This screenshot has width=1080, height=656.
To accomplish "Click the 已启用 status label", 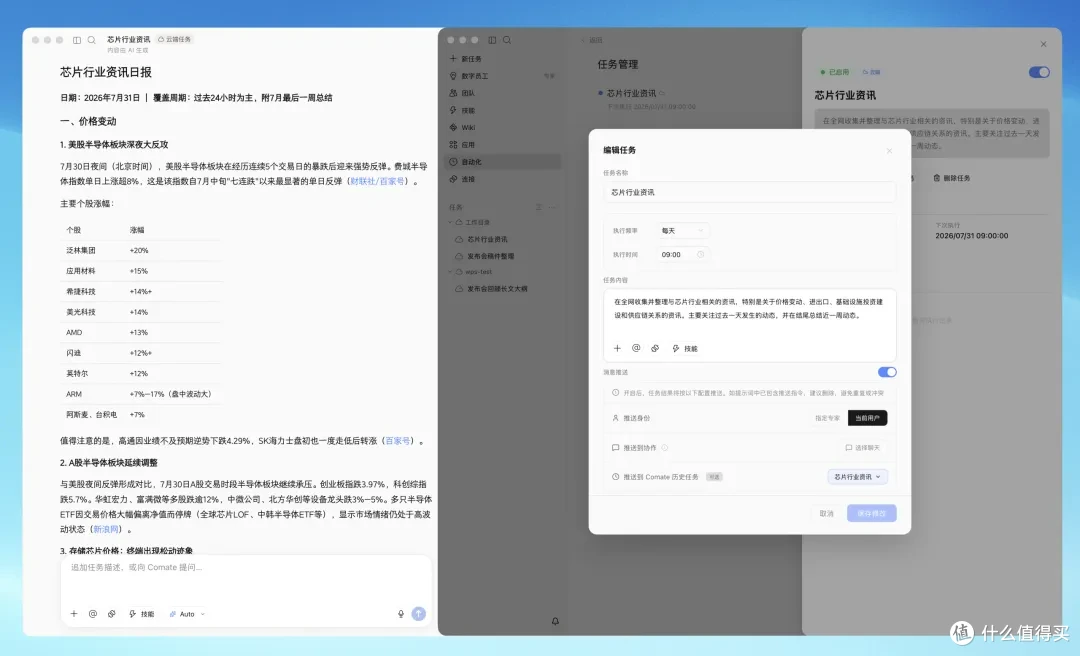I will point(835,72).
